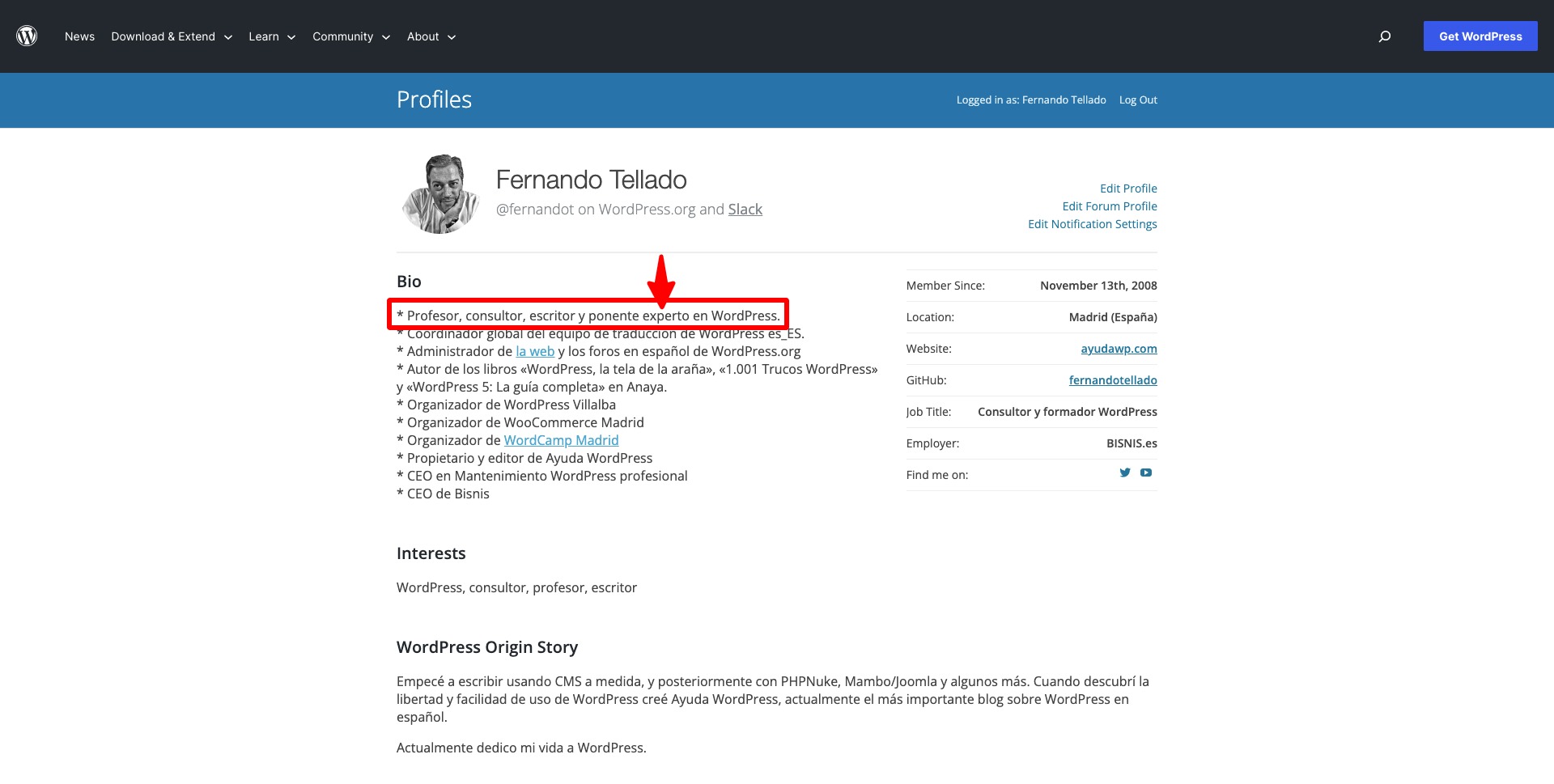Viewport: 1554px width, 784px height.
Task: Follow the Slack link under name
Action: click(x=745, y=210)
